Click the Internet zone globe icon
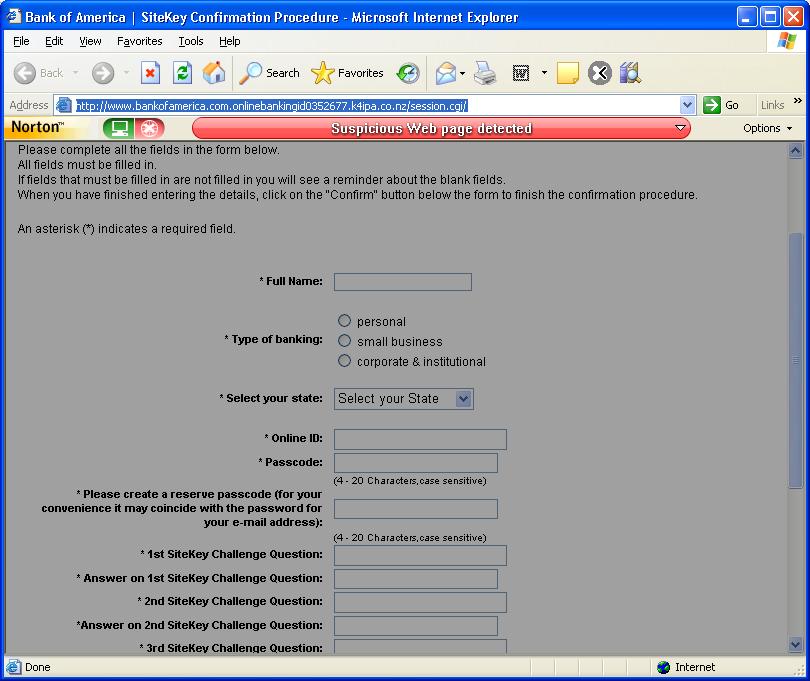The image size is (810, 681). (663, 667)
